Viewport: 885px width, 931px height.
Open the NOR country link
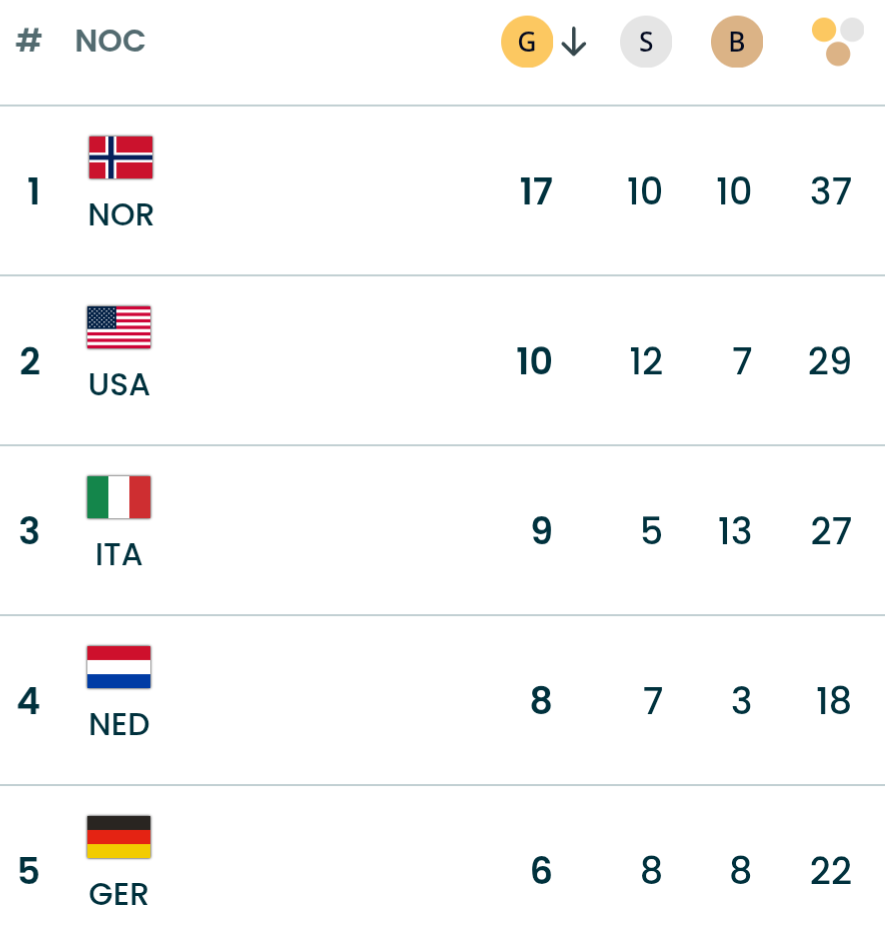point(121,215)
